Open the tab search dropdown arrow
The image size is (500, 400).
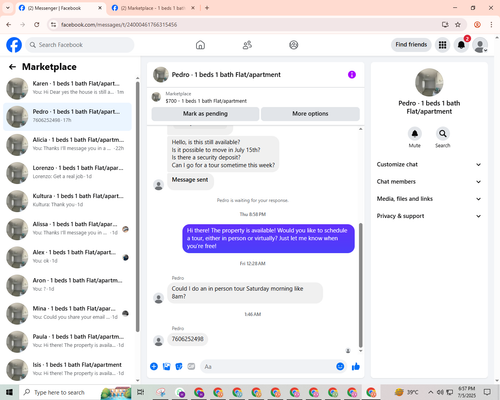[7, 8]
